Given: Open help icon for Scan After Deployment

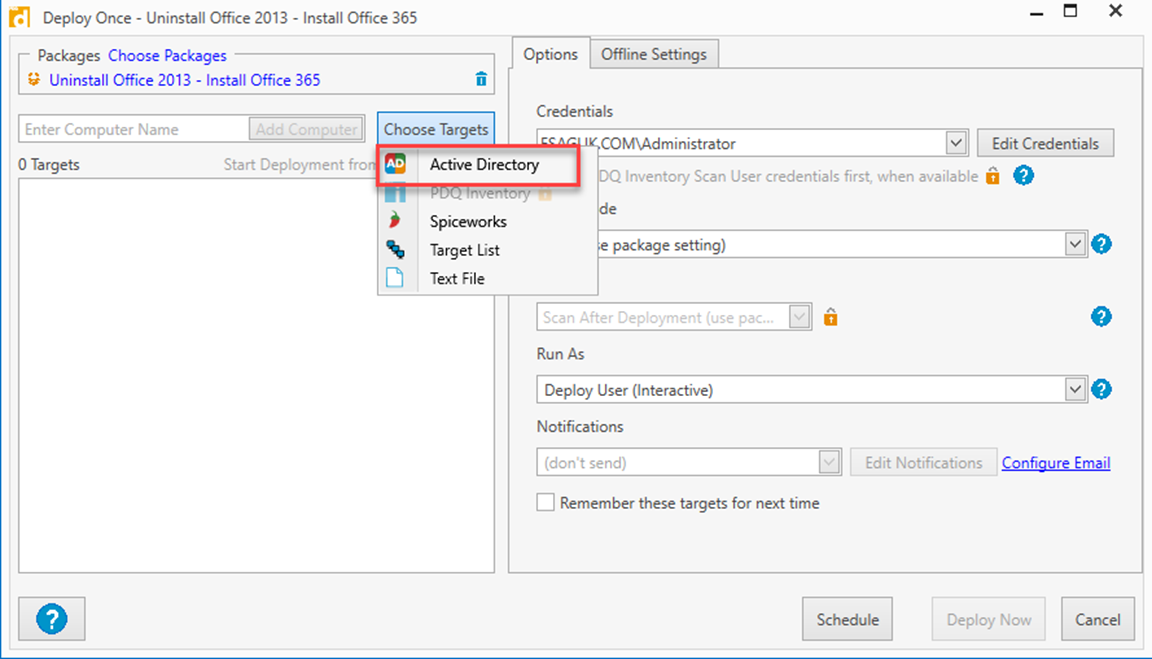Looking at the screenshot, I should 1101,317.
